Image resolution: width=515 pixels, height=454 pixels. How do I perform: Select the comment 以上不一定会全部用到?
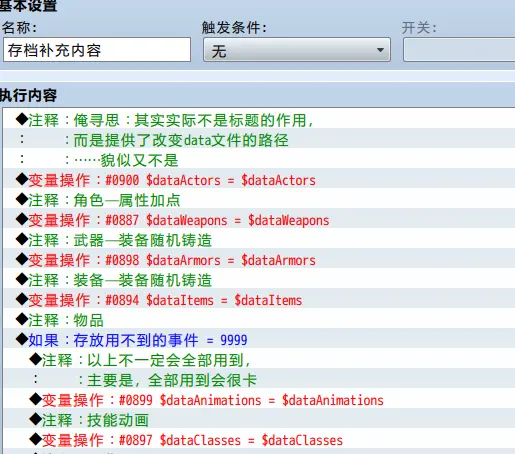(x=259, y=360)
